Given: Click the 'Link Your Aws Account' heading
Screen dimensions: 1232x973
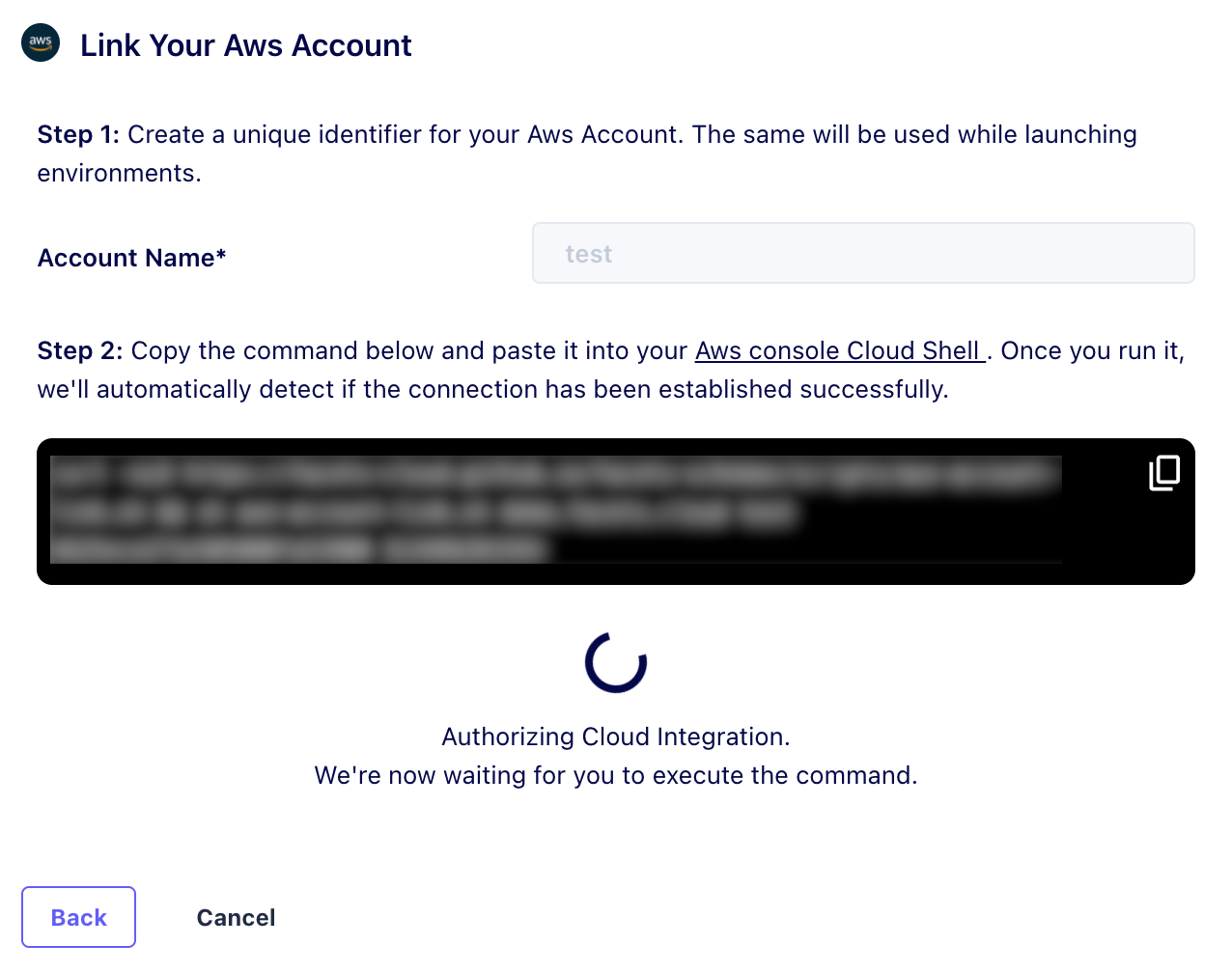Looking at the screenshot, I should [x=246, y=45].
